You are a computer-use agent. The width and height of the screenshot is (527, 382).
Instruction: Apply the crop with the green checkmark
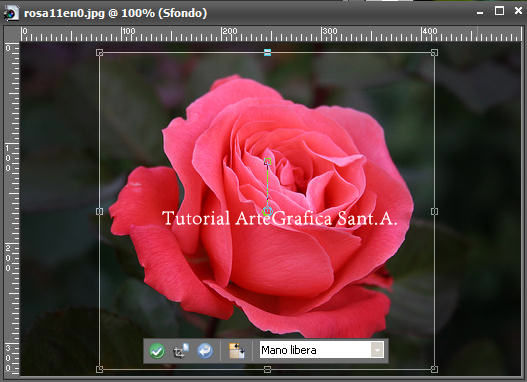(157, 351)
